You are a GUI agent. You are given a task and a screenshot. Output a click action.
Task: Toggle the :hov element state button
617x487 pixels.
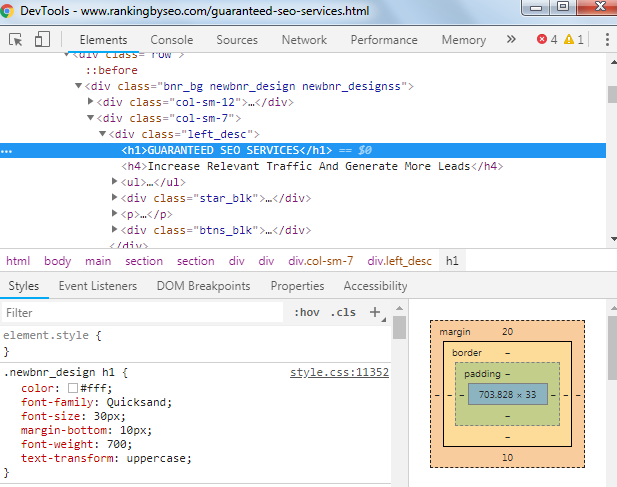[x=307, y=312]
